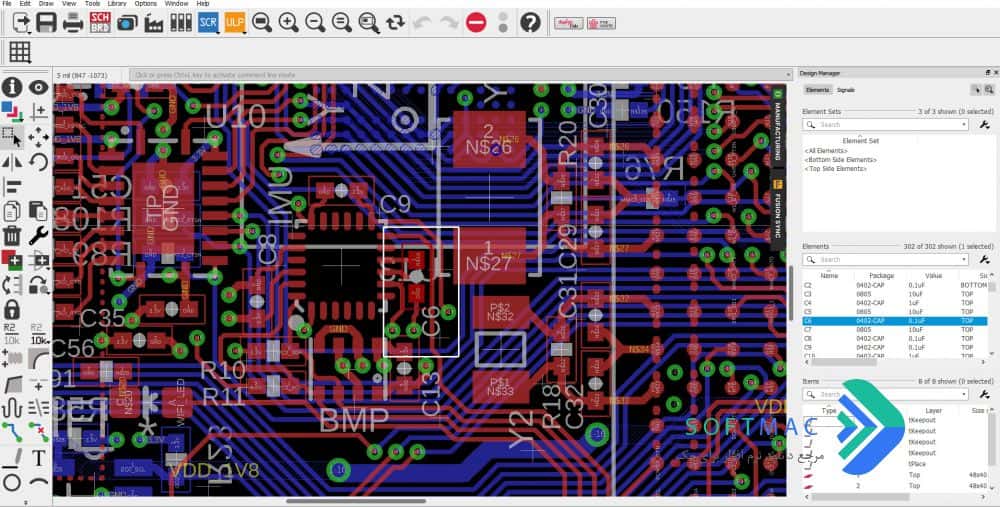Open the CAM processor factory icon
Viewport: 1000px width, 507px height.
[154, 23]
